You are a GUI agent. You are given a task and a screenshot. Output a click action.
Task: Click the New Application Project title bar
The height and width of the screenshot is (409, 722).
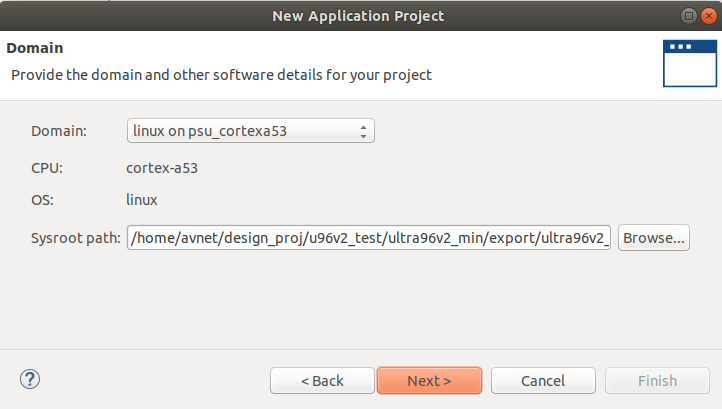pyautogui.click(x=358, y=16)
